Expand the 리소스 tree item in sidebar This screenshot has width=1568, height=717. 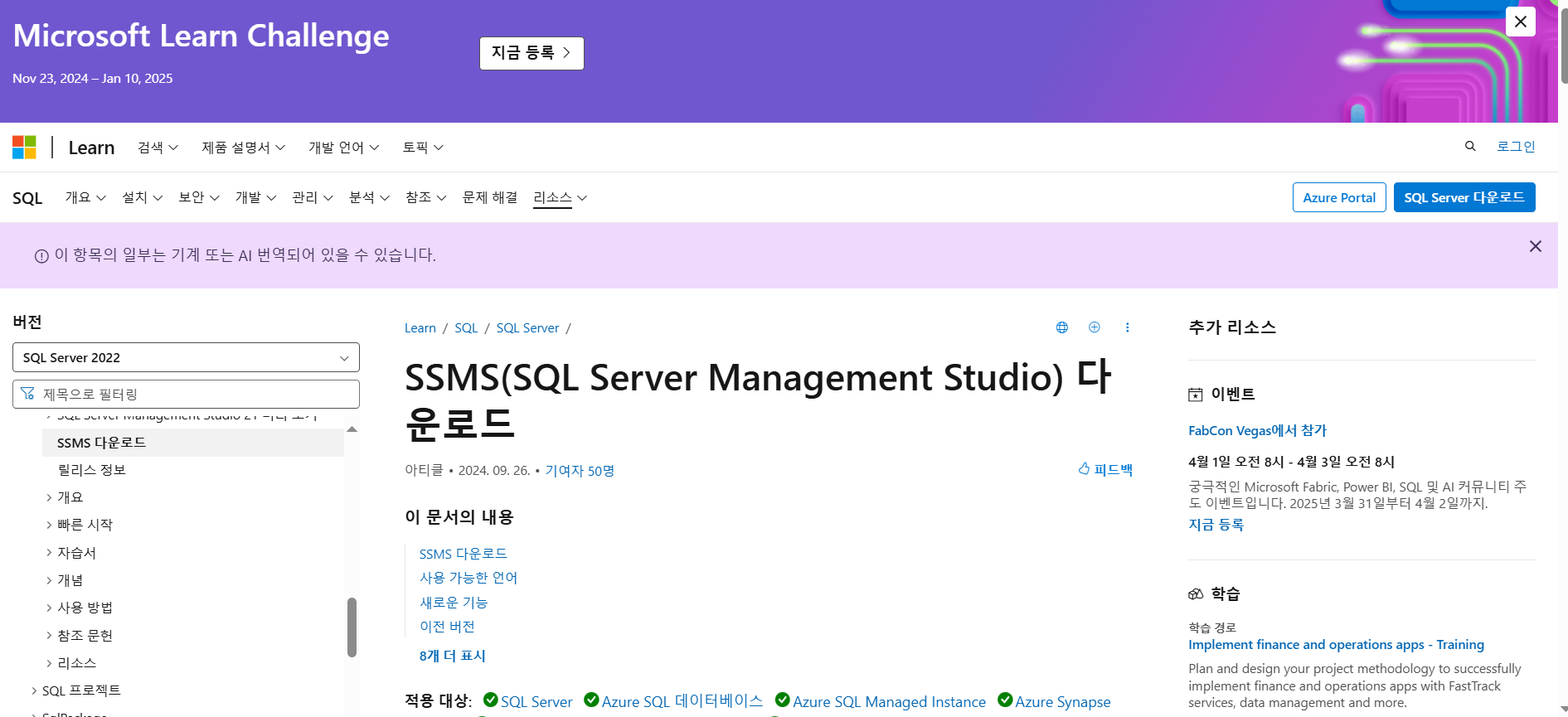coord(49,663)
